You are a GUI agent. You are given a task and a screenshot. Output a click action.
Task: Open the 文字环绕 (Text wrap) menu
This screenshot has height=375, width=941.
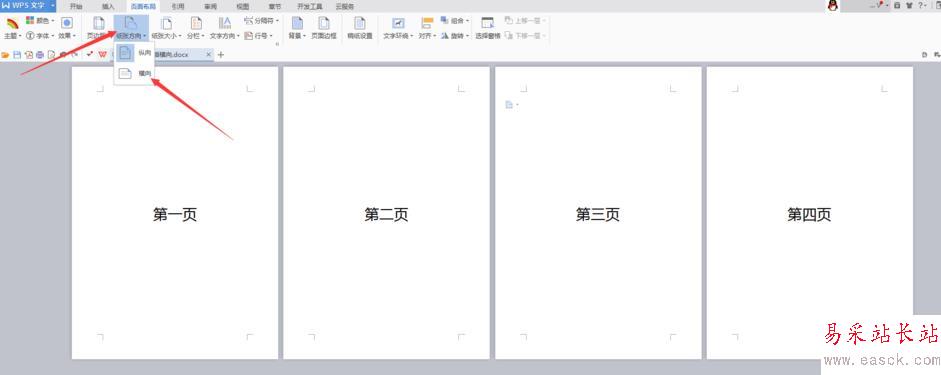point(398,28)
